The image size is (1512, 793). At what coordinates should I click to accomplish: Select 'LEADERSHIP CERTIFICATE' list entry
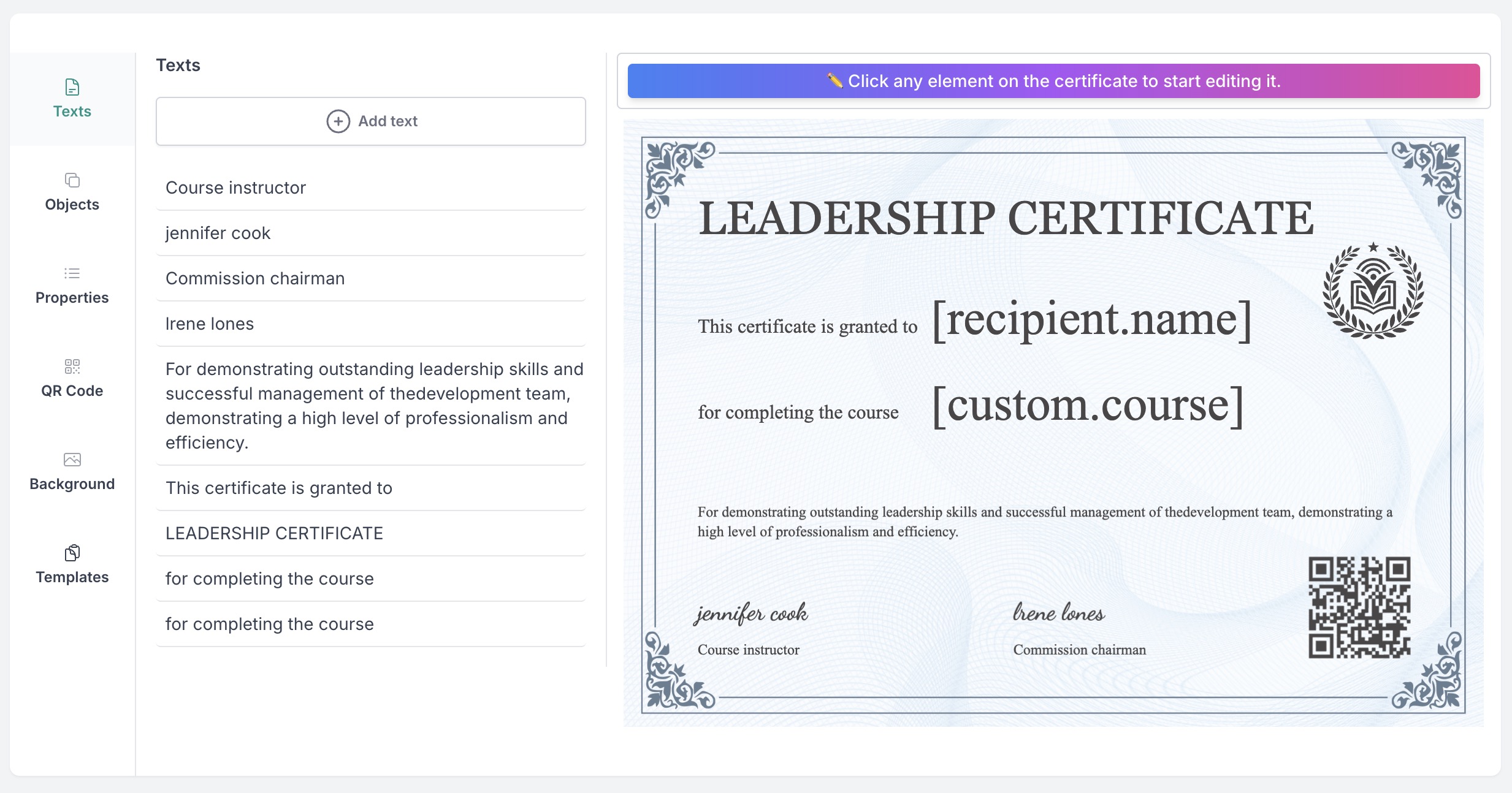click(274, 533)
